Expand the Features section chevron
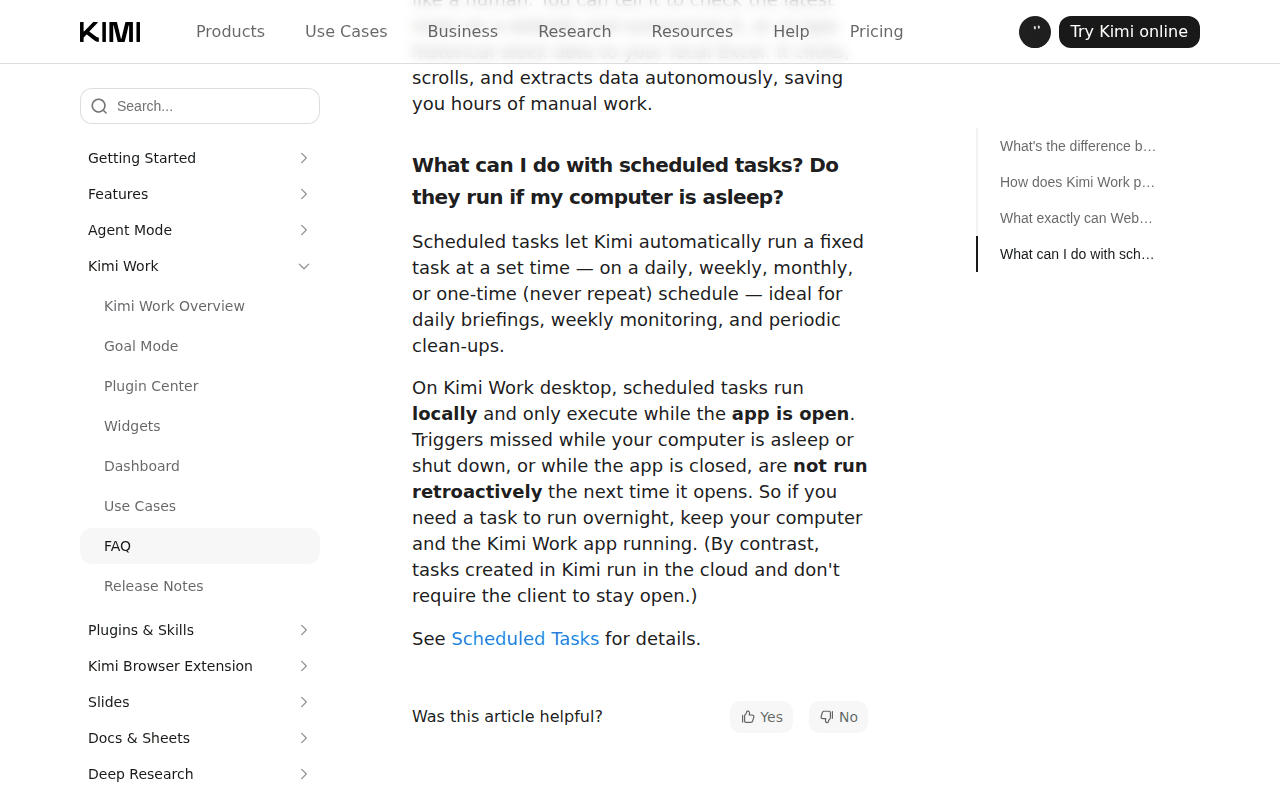 tap(304, 194)
